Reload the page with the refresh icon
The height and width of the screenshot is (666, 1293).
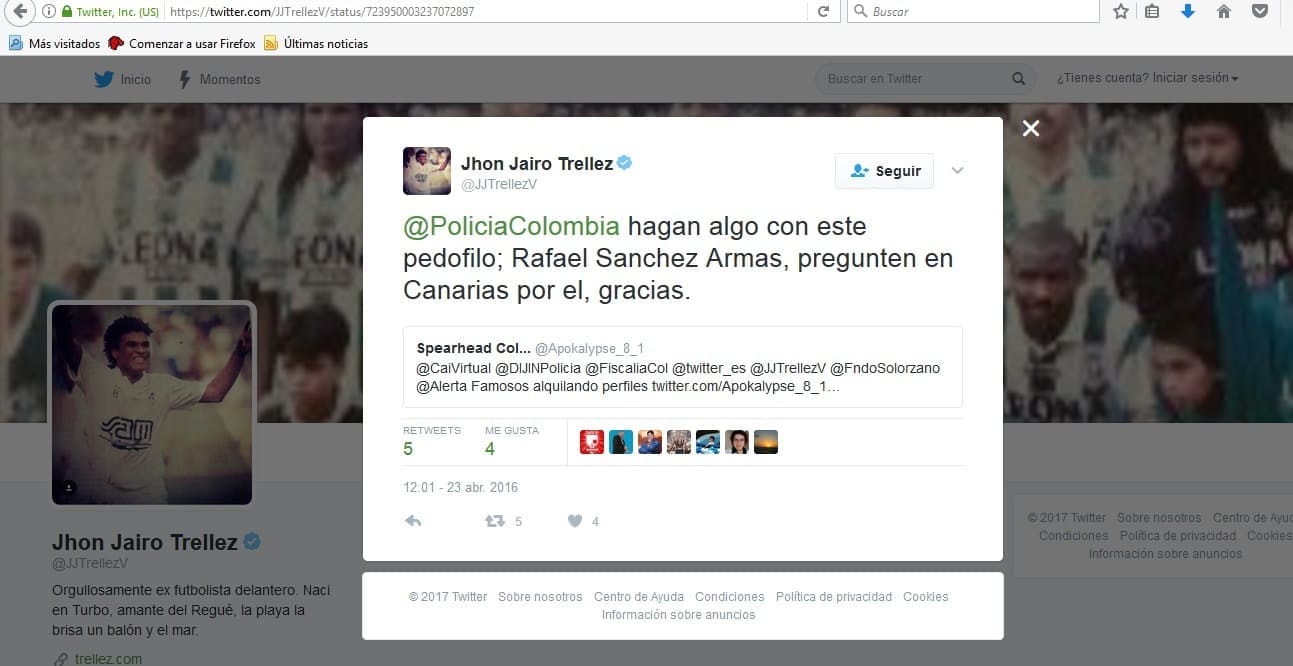(x=823, y=12)
